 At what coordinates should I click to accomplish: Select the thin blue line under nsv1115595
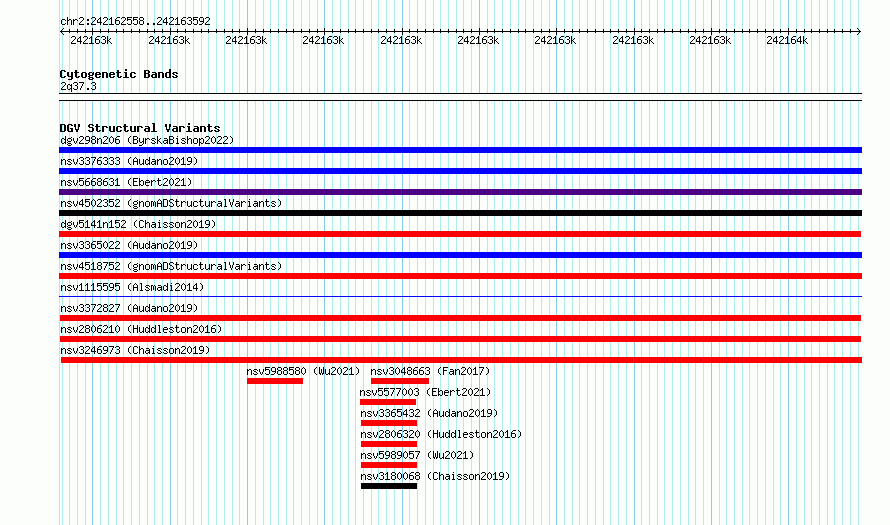[460, 296]
